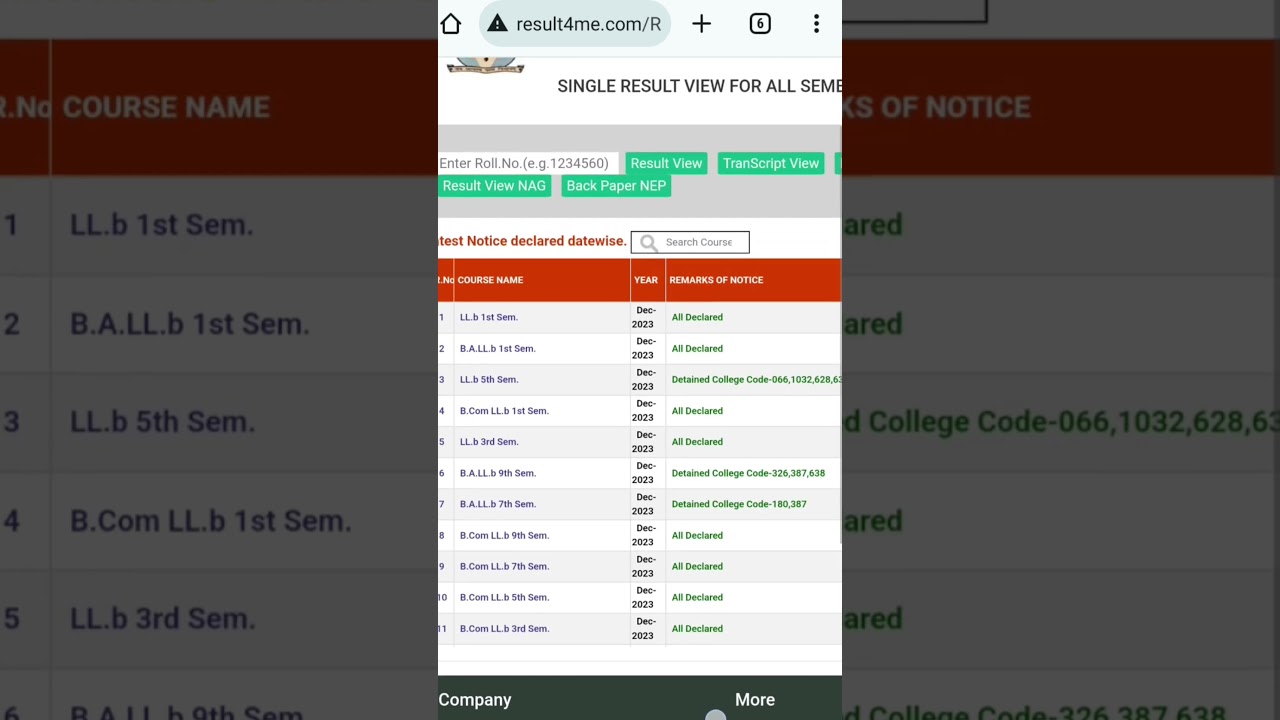
Task: Click Dec-2023 in B.A.LL.b 9th Sem. row
Action: [645, 473]
